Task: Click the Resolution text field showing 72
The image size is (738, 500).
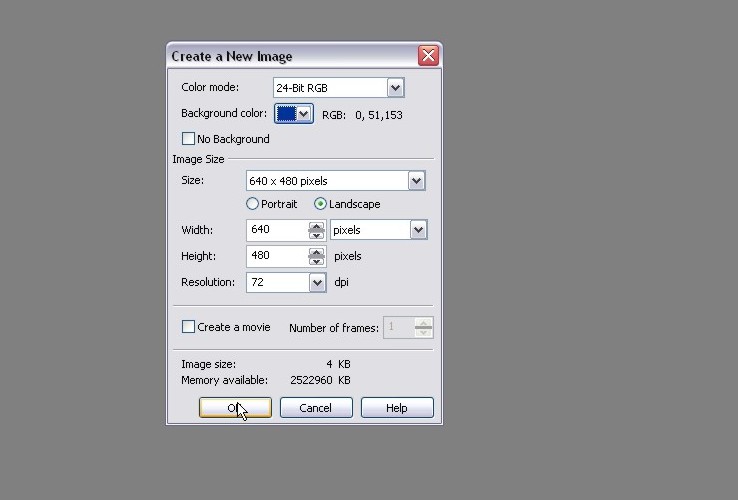Action: (277, 283)
